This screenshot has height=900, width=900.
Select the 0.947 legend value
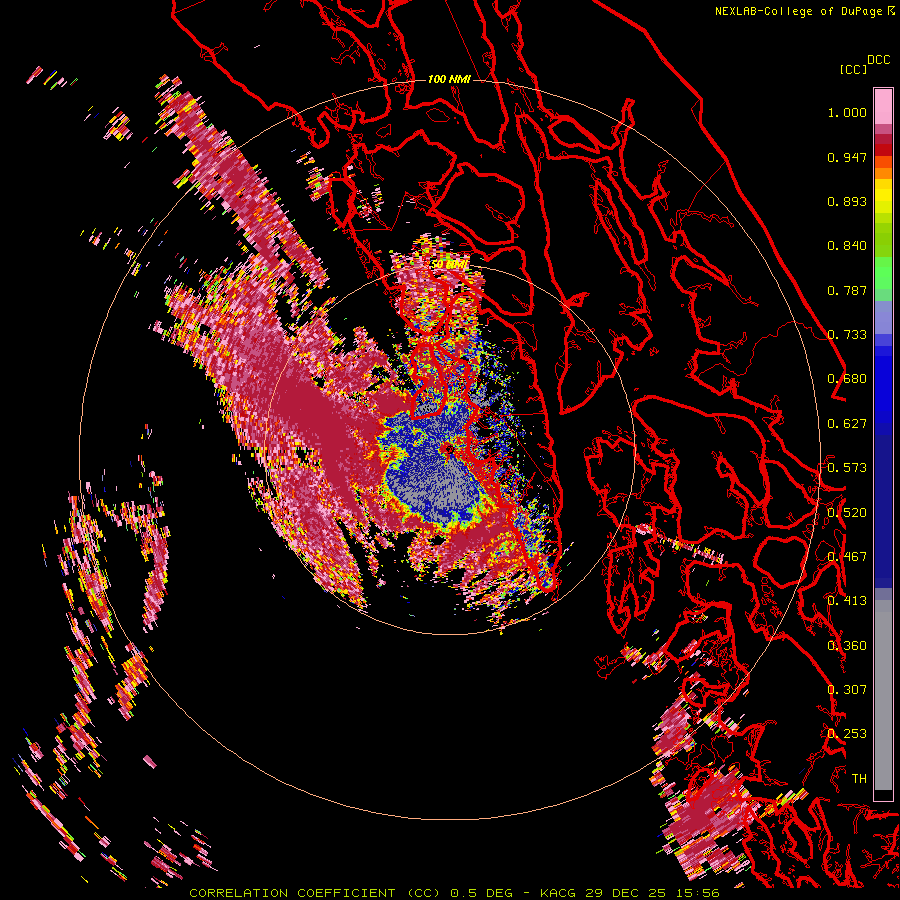pyautogui.click(x=847, y=157)
